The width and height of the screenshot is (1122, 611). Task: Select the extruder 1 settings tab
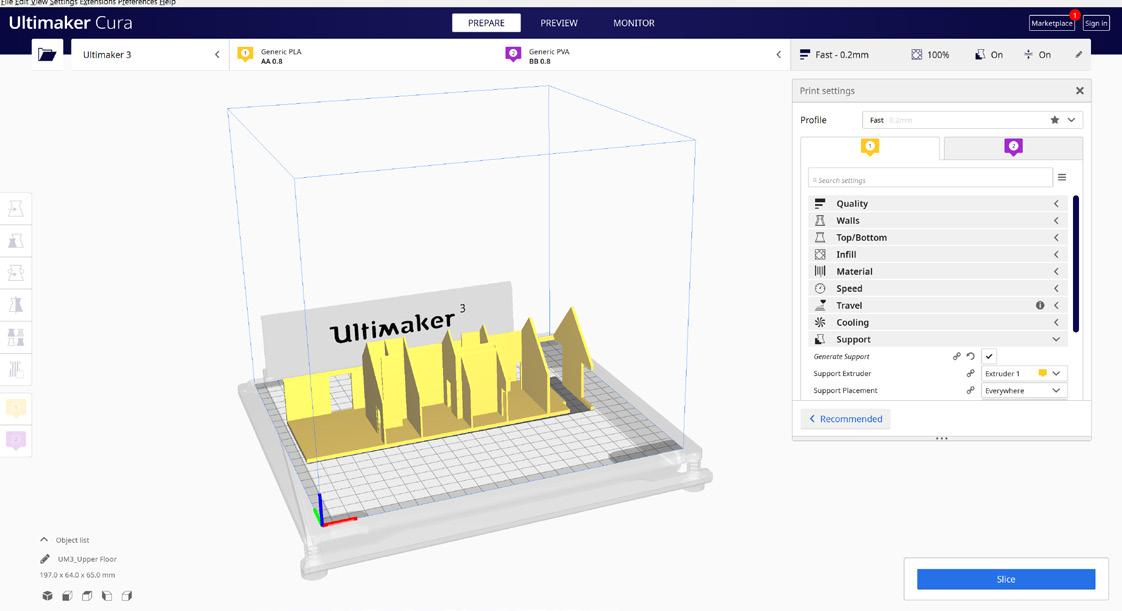pos(870,147)
